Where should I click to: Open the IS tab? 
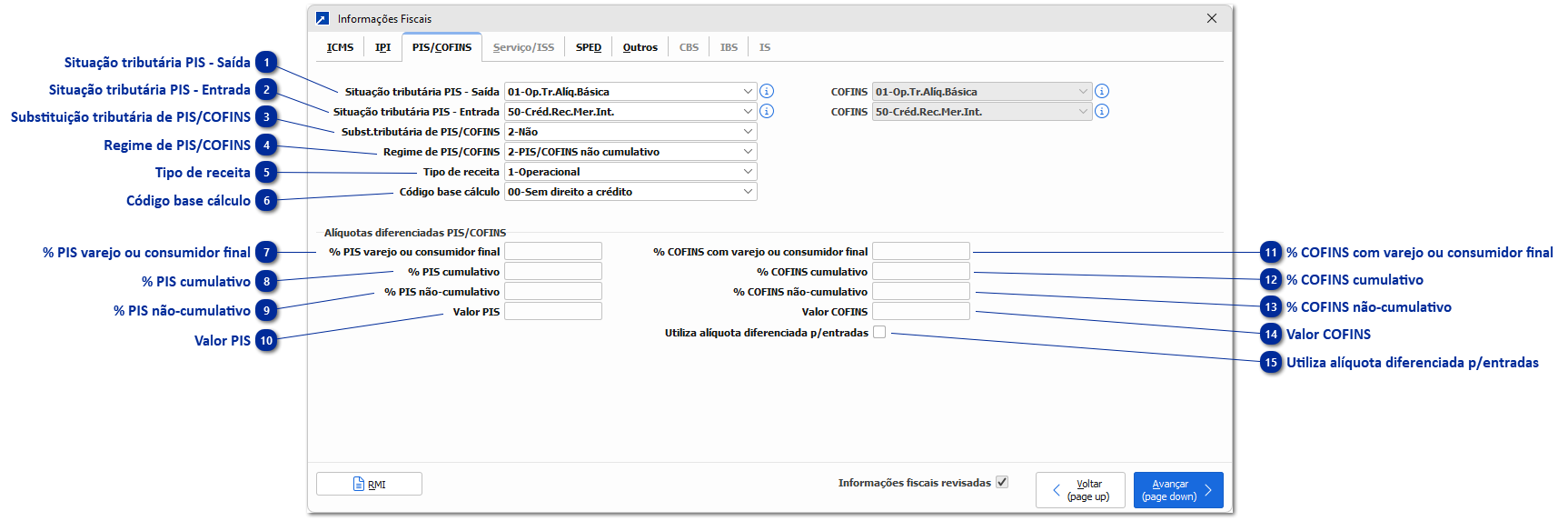tap(765, 47)
